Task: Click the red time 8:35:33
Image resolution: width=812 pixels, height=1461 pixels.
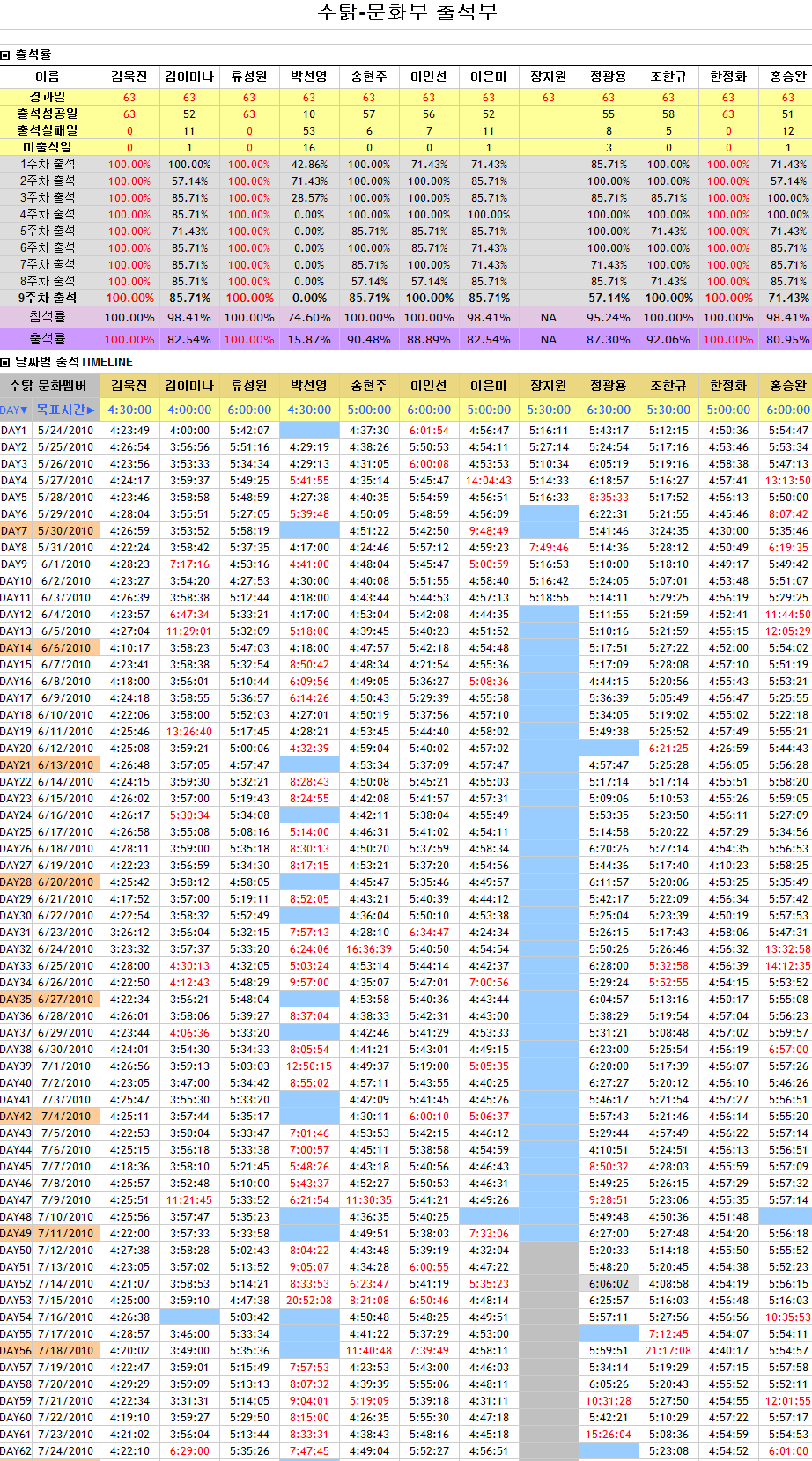Action: (x=609, y=498)
